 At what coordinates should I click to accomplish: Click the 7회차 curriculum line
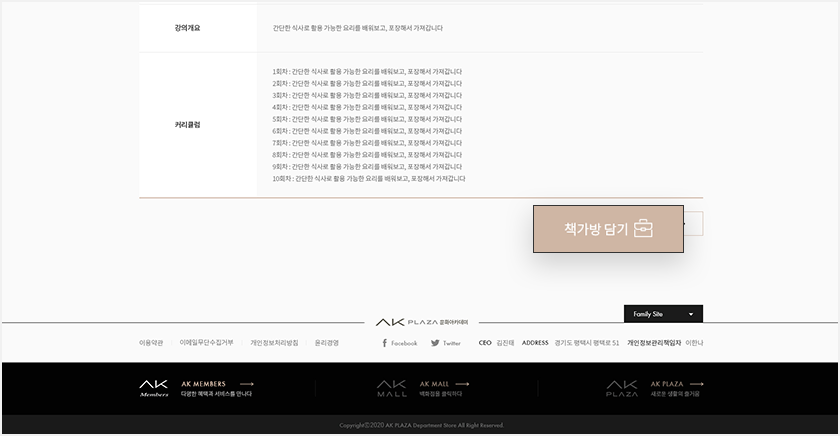pyautogui.click(x=367, y=143)
